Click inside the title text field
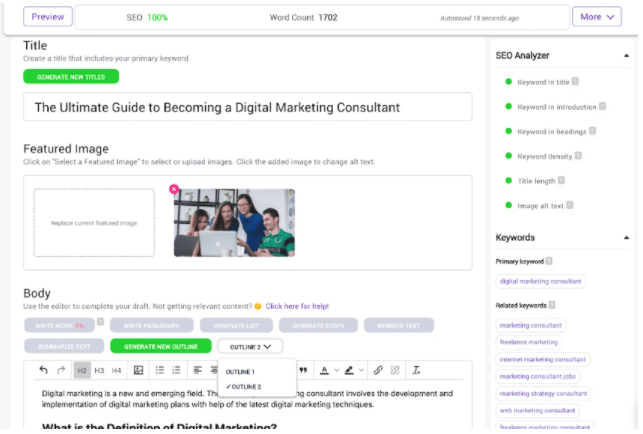The width and height of the screenshot is (643, 434). point(247,107)
